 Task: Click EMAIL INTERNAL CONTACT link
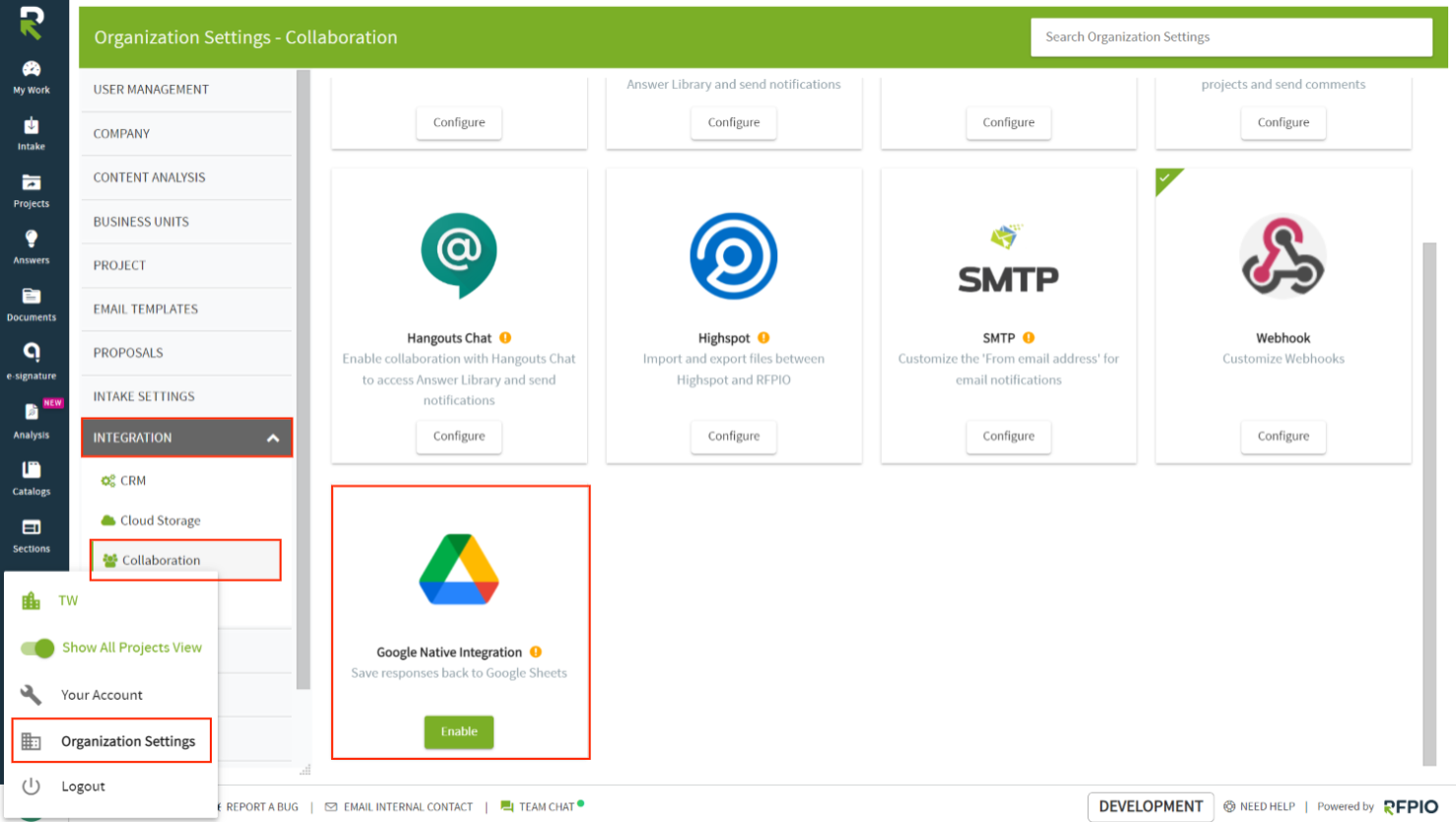[x=408, y=806]
